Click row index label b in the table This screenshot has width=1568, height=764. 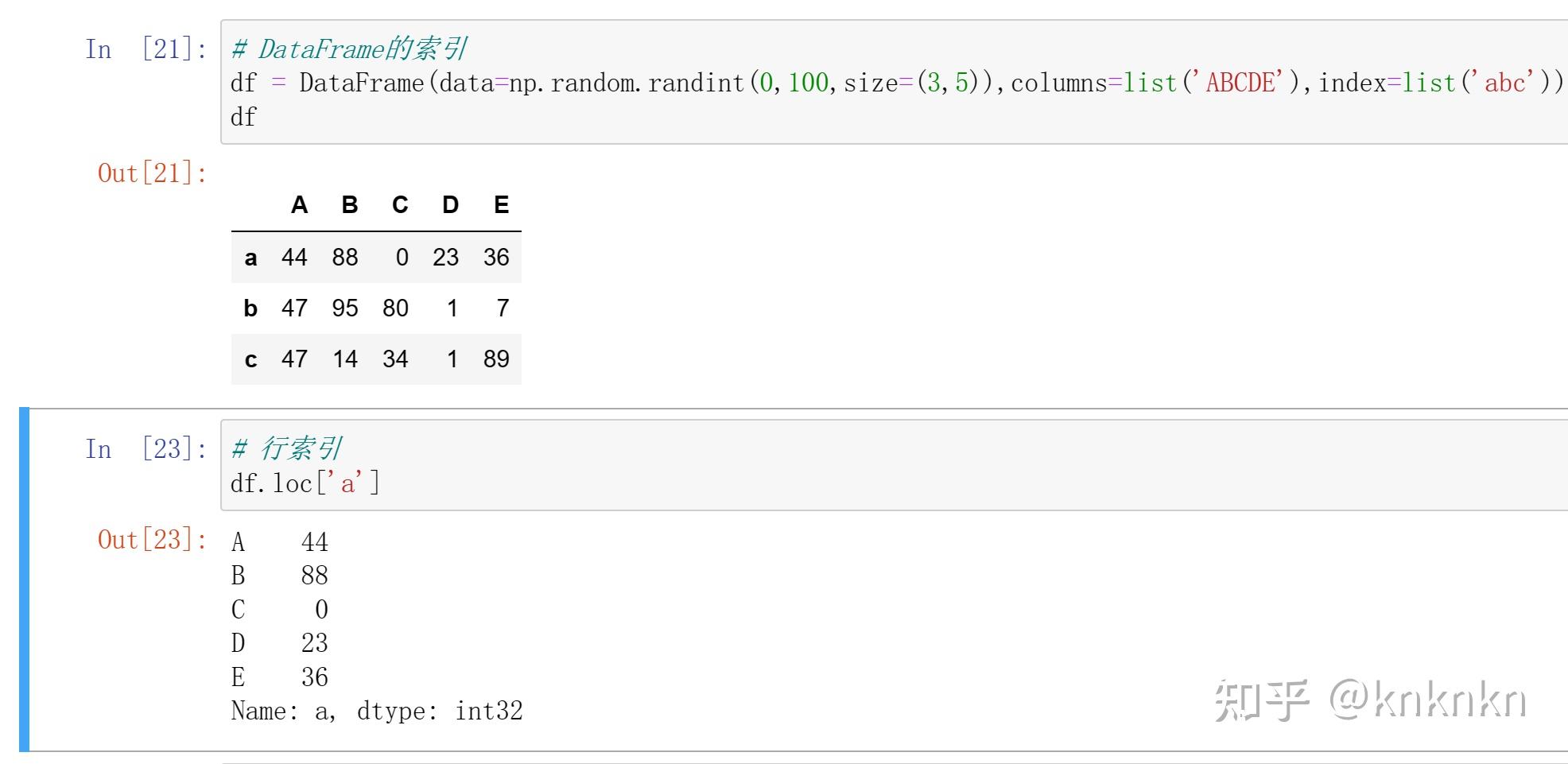pos(250,308)
